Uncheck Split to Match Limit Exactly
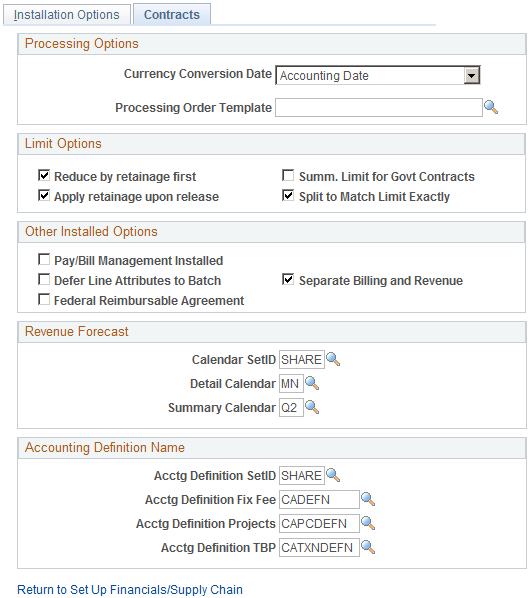532x598 pixels. click(x=288, y=196)
